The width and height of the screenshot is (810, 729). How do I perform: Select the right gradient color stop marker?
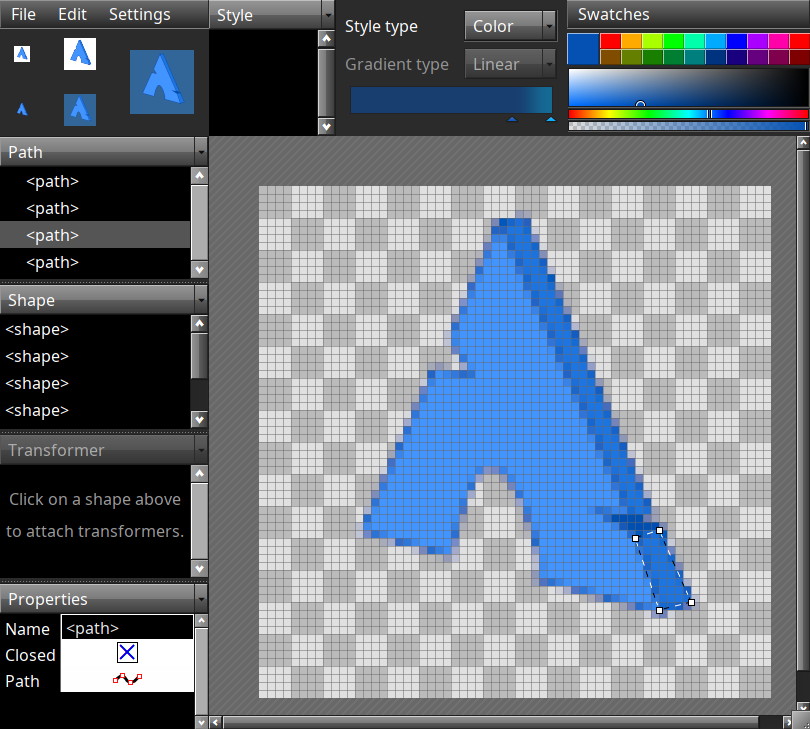tap(551, 119)
